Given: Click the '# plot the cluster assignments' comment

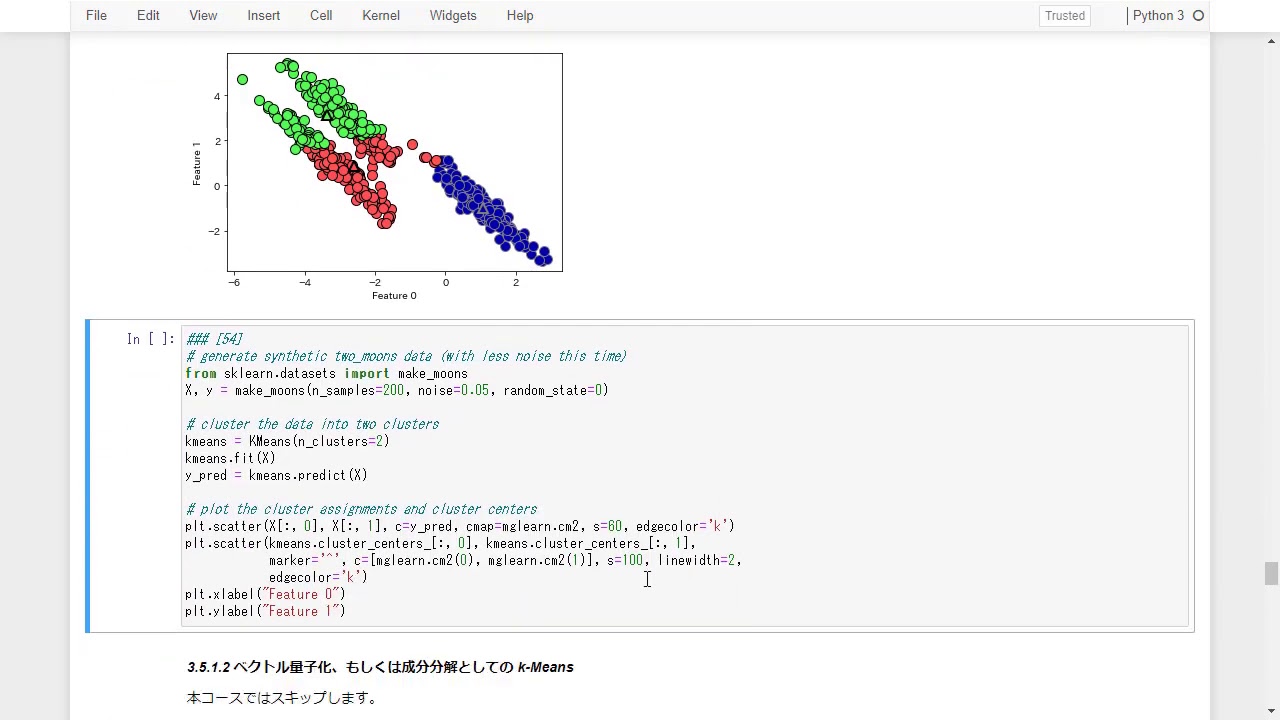Looking at the screenshot, I should coord(361,509).
